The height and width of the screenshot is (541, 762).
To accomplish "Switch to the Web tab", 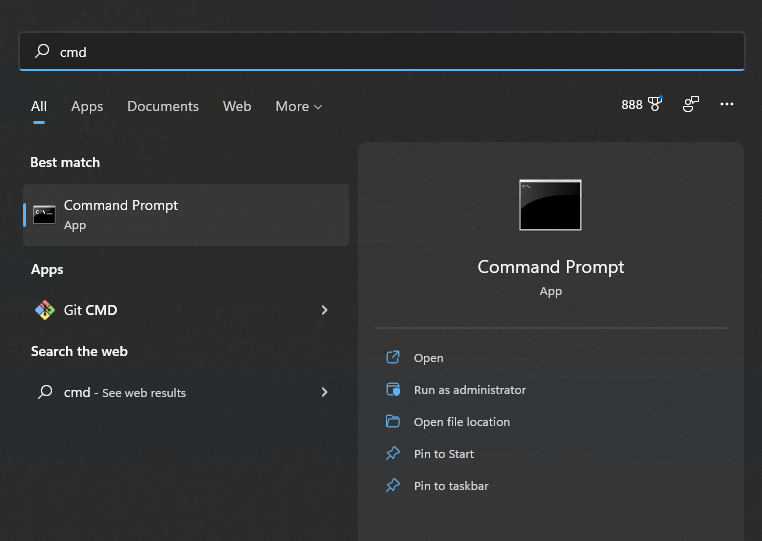I will 237,106.
